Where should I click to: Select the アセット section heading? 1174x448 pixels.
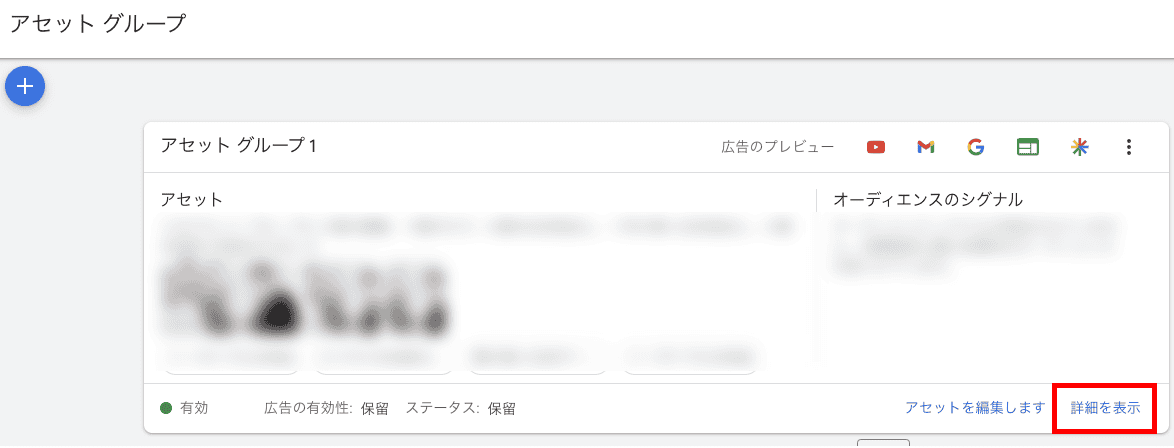(x=192, y=200)
